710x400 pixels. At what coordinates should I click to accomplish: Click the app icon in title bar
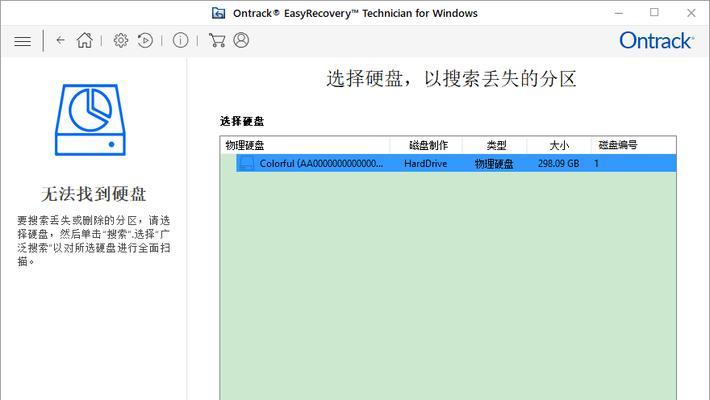219,13
